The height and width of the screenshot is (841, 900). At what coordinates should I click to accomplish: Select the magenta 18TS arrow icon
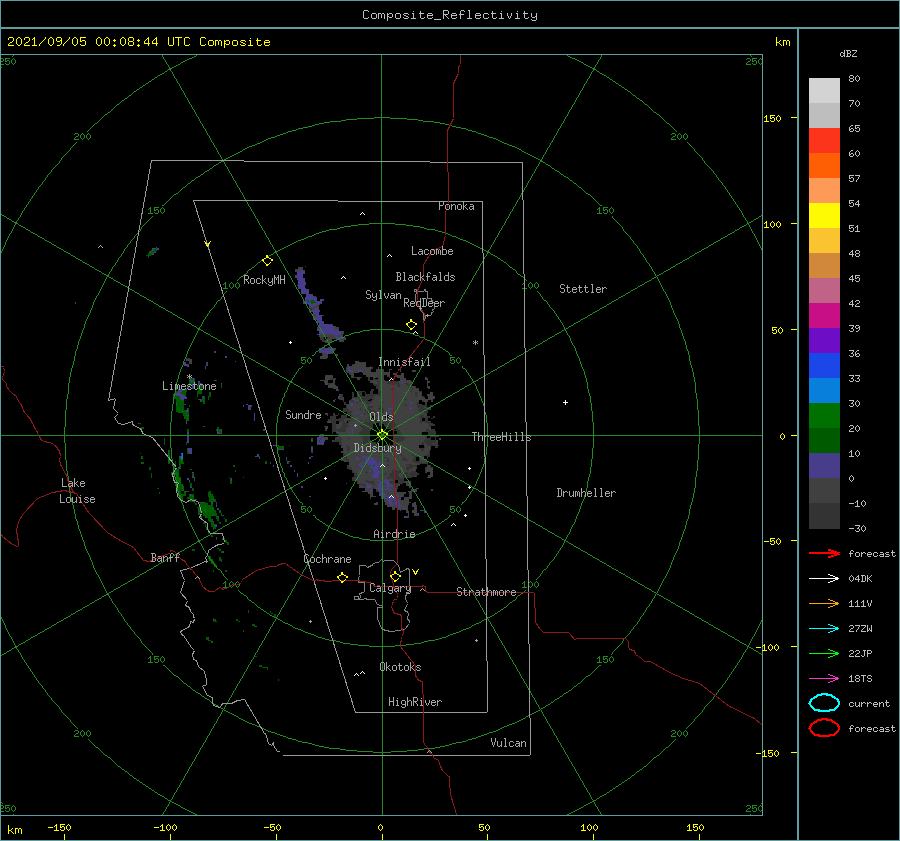point(824,678)
